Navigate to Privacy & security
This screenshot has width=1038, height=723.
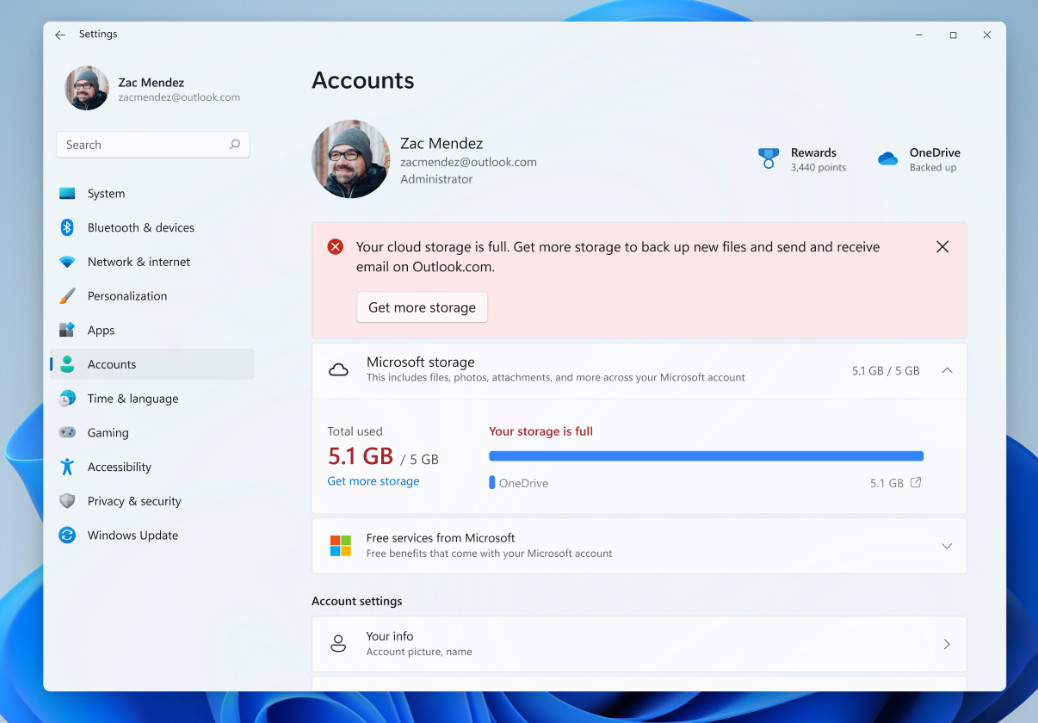click(134, 502)
